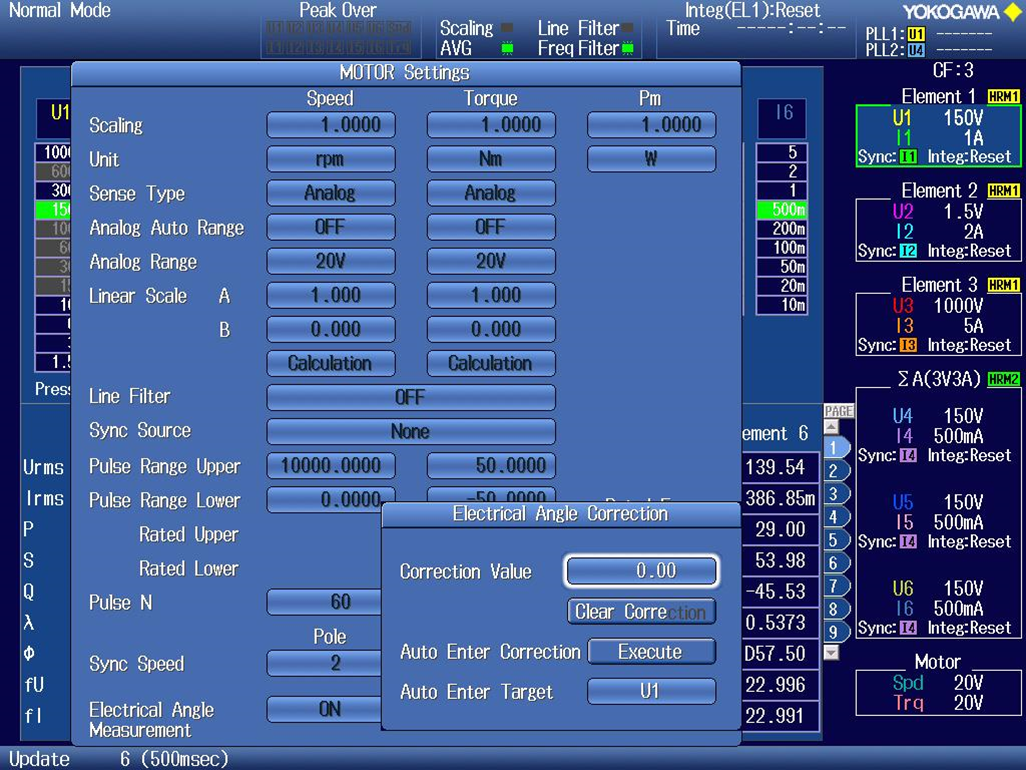1026x770 pixels.
Task: Select the Pm unit W field
Action: [651, 159]
